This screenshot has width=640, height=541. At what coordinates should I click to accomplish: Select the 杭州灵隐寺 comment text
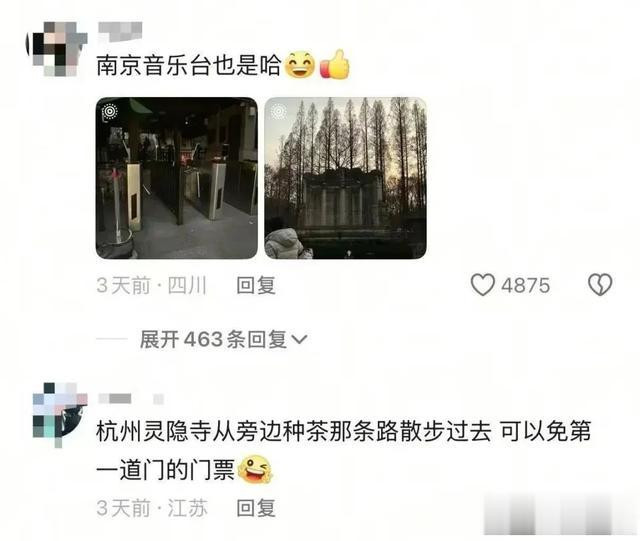click(343, 451)
